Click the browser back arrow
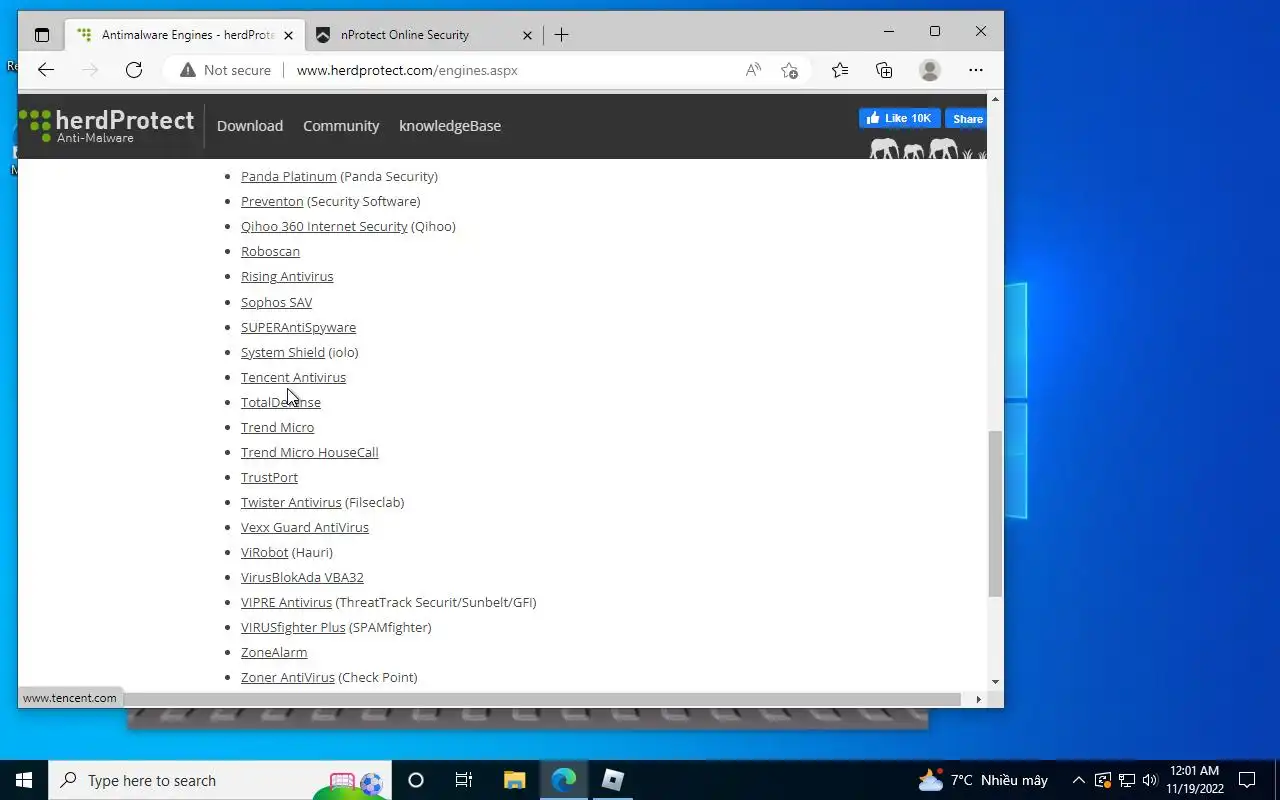 pos(46,70)
